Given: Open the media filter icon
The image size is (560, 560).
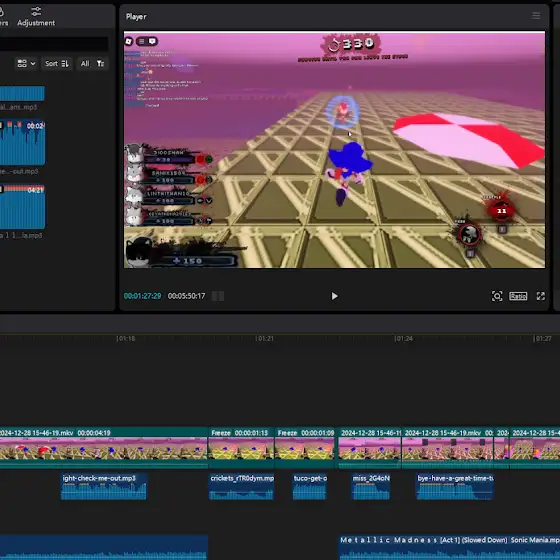Looking at the screenshot, I should click(100, 64).
